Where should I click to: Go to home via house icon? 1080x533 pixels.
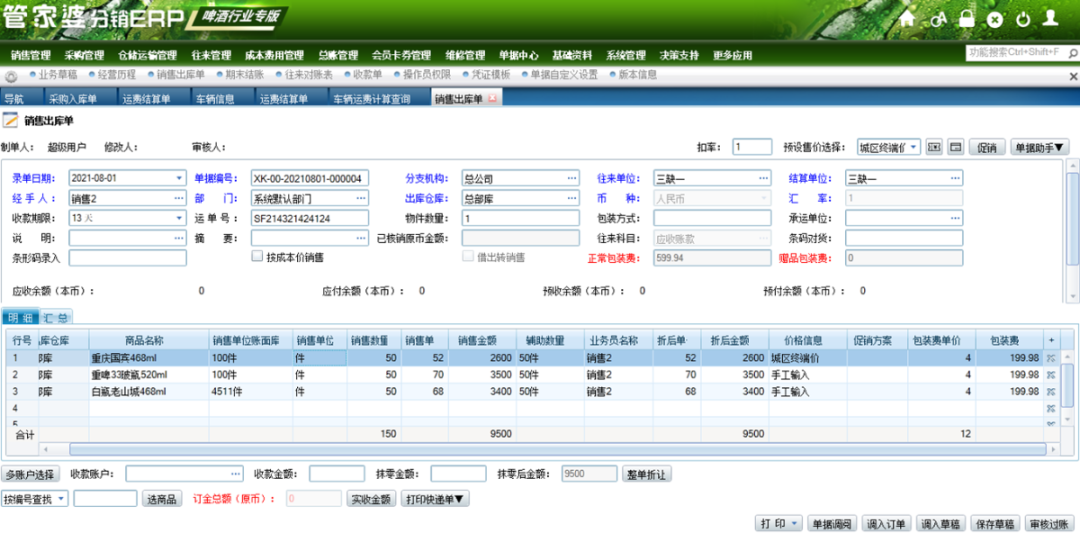[x=907, y=19]
